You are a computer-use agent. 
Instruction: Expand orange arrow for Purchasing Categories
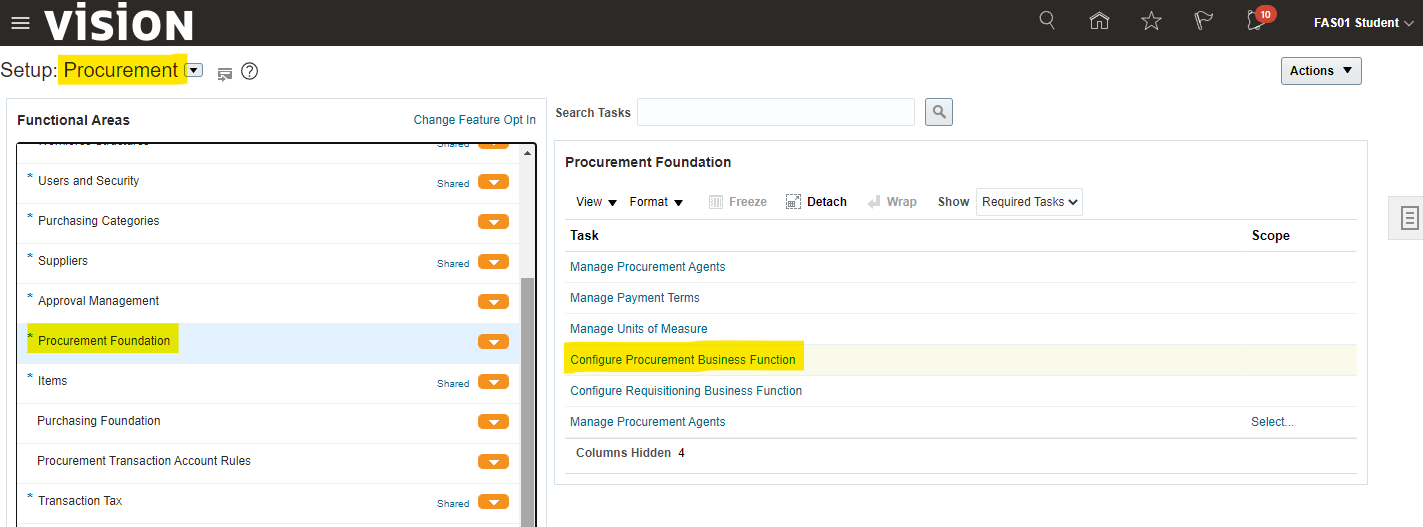(x=493, y=222)
